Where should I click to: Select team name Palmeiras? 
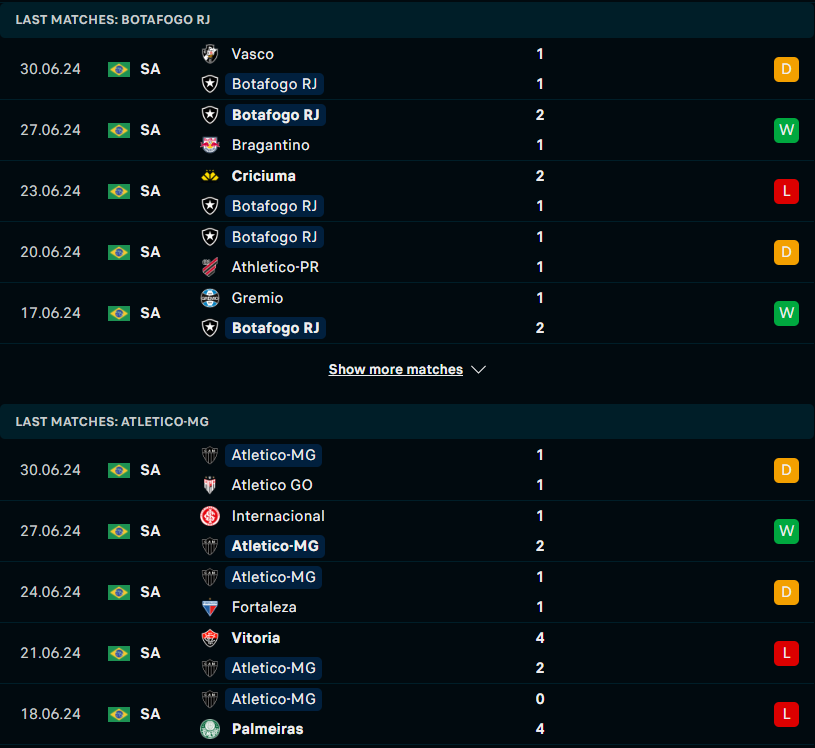[267, 729]
